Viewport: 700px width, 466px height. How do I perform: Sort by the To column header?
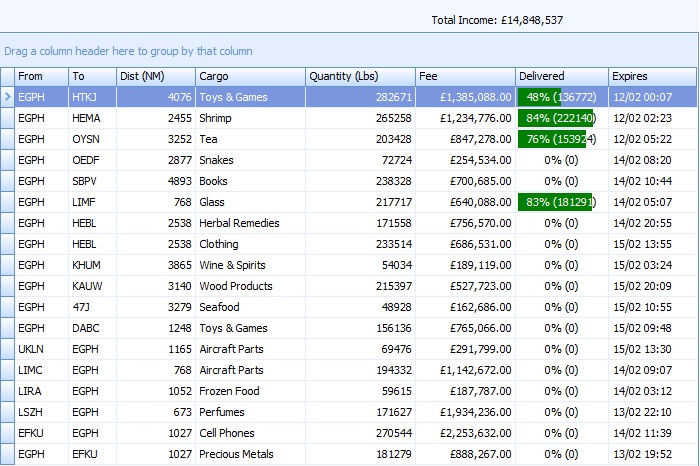point(92,76)
